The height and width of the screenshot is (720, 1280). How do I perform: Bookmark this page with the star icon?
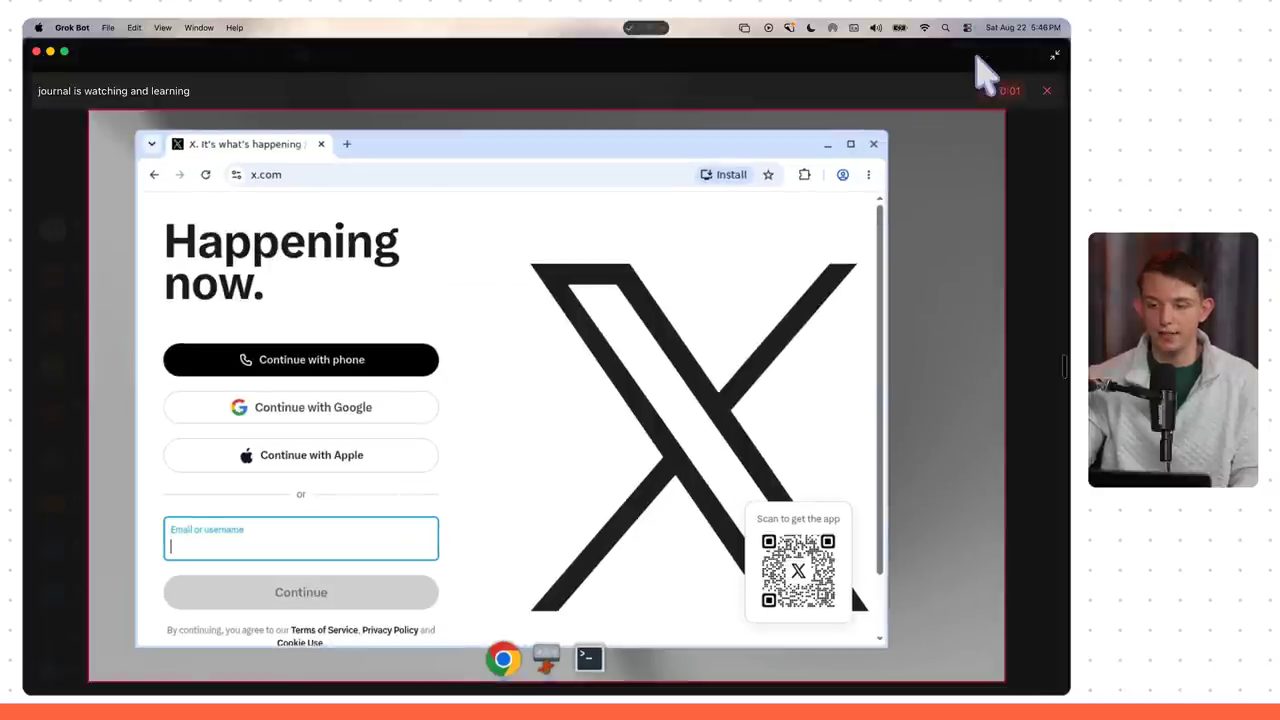768,175
